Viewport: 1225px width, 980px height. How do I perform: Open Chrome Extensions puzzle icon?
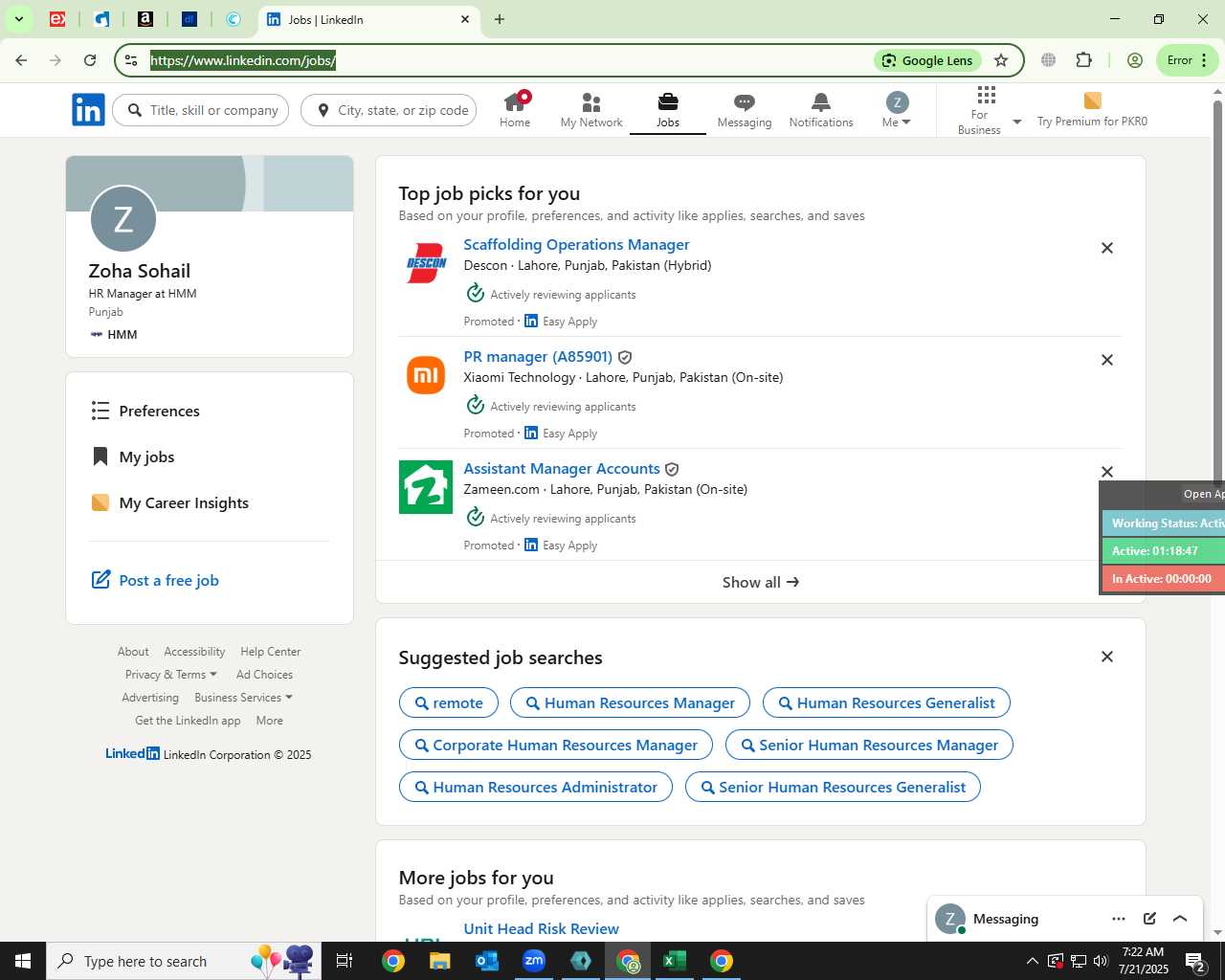(x=1083, y=60)
